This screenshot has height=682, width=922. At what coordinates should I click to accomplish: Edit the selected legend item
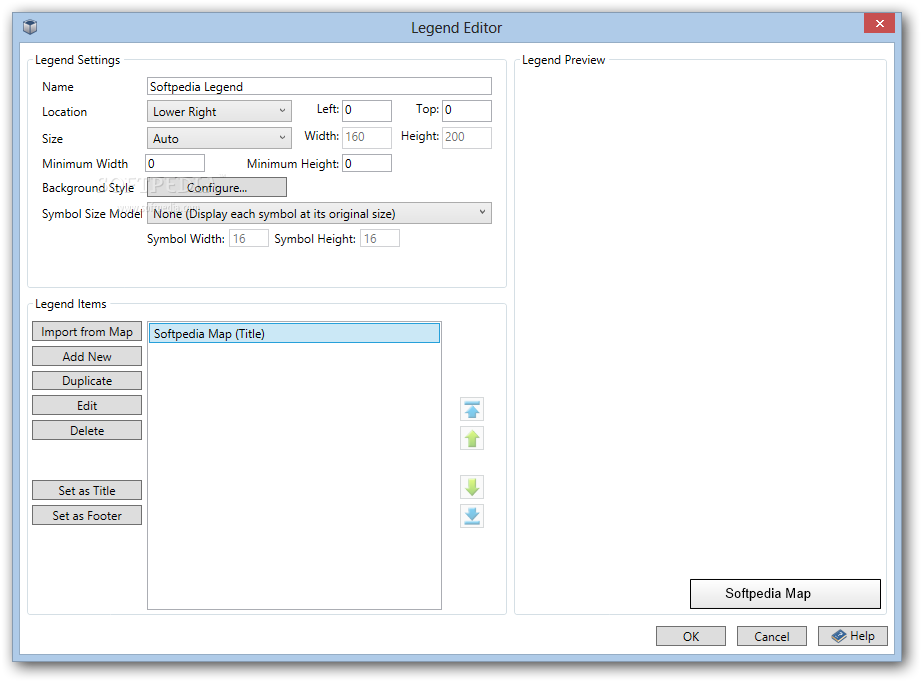pos(87,405)
